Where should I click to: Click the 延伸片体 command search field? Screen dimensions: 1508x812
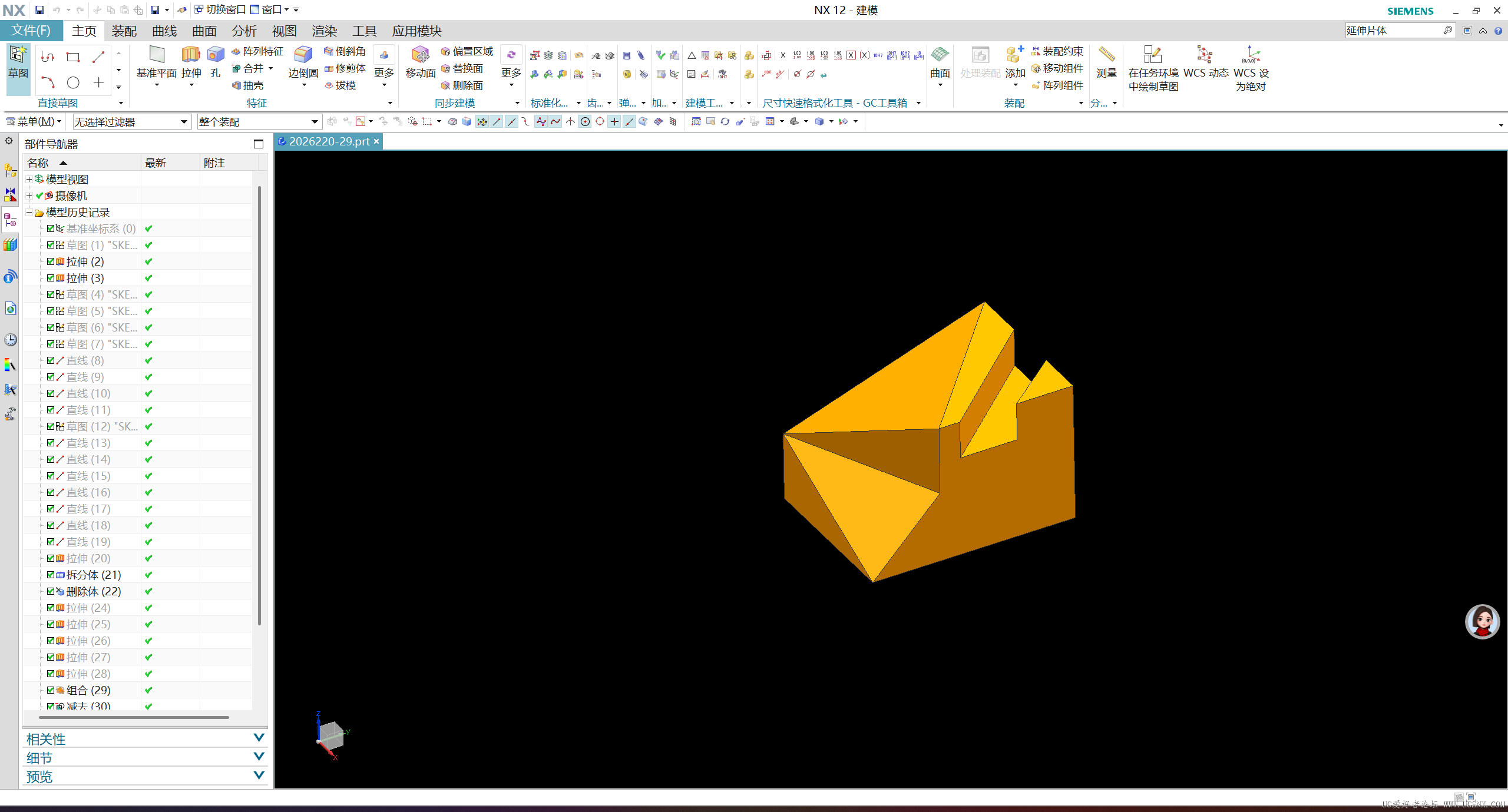(x=1396, y=30)
